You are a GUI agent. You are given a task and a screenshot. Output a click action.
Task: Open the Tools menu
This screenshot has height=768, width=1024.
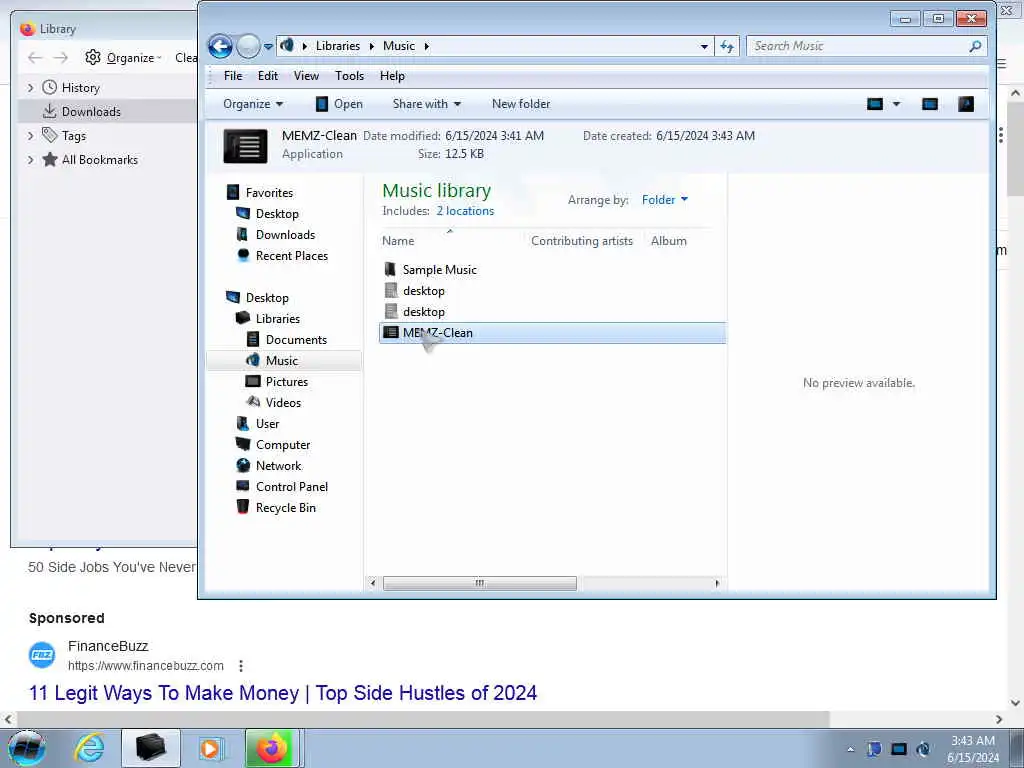coord(349,76)
